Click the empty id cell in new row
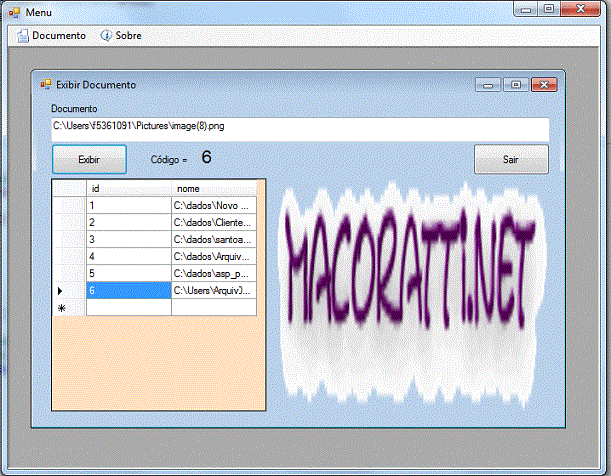The height and width of the screenshot is (476, 611). pyautogui.click(x=129, y=307)
